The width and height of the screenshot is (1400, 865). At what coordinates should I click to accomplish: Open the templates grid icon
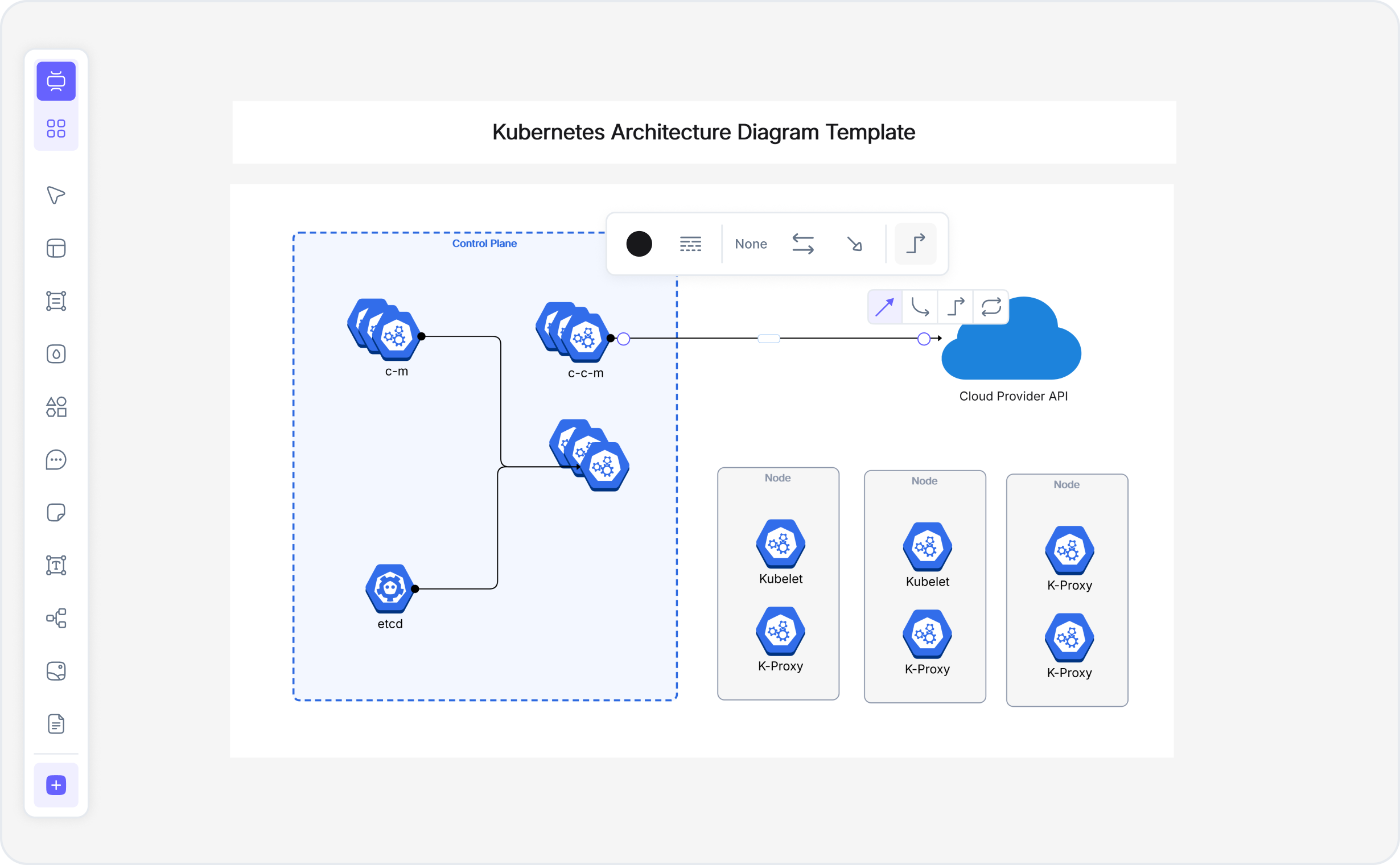coord(56,128)
